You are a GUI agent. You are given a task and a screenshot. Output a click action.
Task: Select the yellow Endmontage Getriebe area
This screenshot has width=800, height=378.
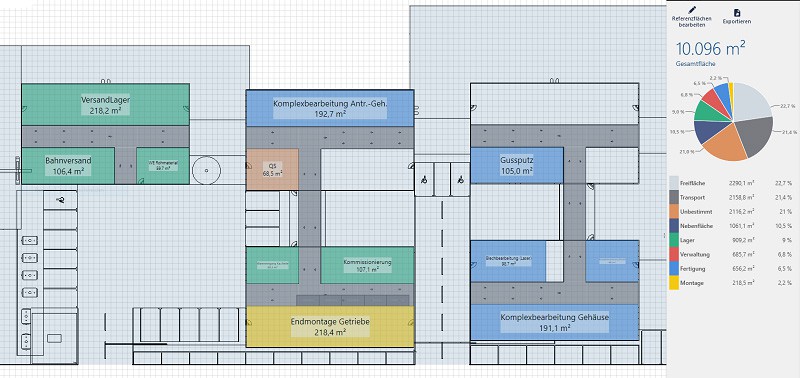click(330, 326)
